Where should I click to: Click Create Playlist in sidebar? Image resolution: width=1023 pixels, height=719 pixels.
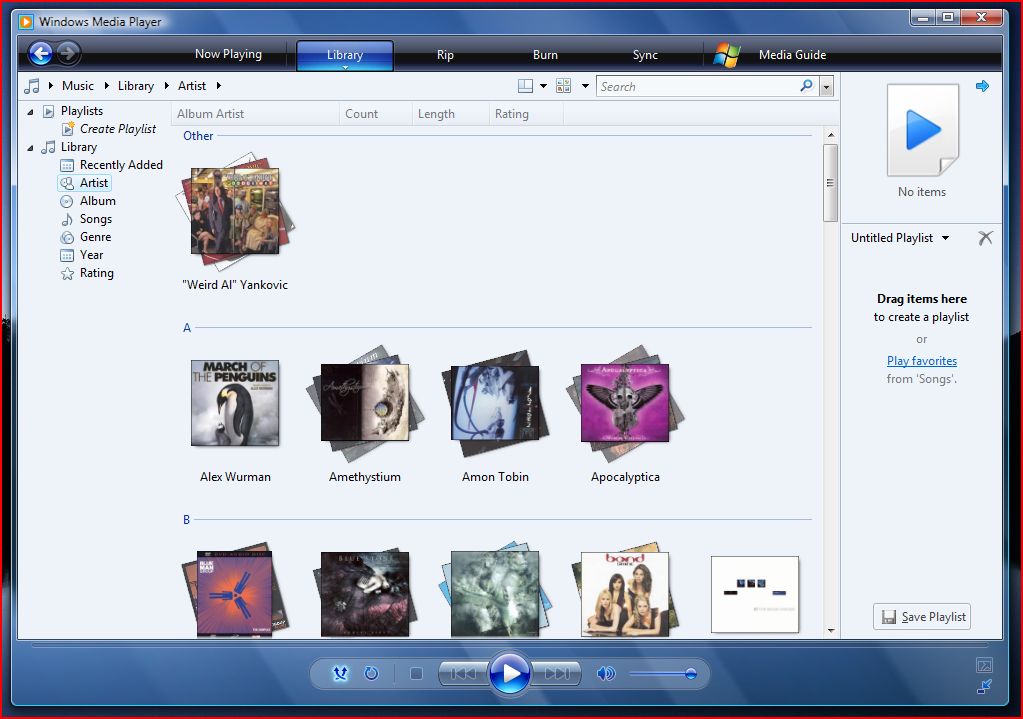117,129
